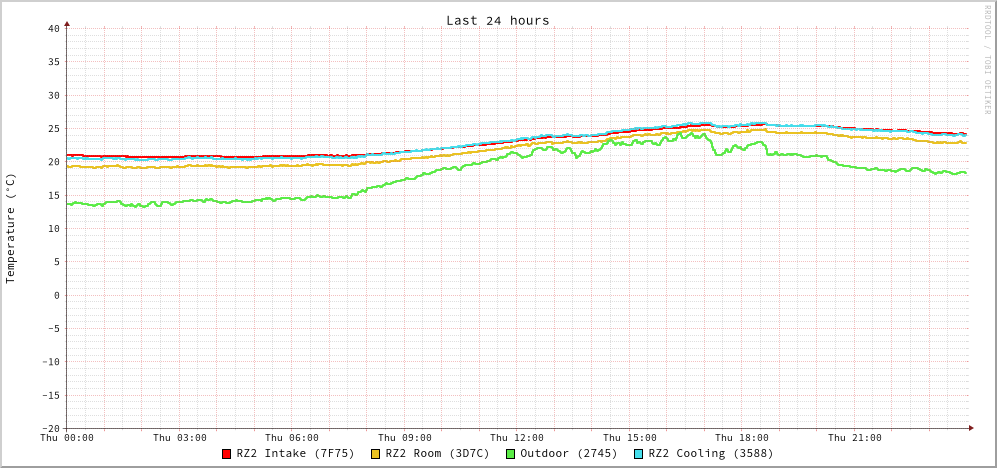Select the 'RZ2 Room (3D7C)' legend label
The height and width of the screenshot is (468, 997).
pyautogui.click(x=437, y=454)
